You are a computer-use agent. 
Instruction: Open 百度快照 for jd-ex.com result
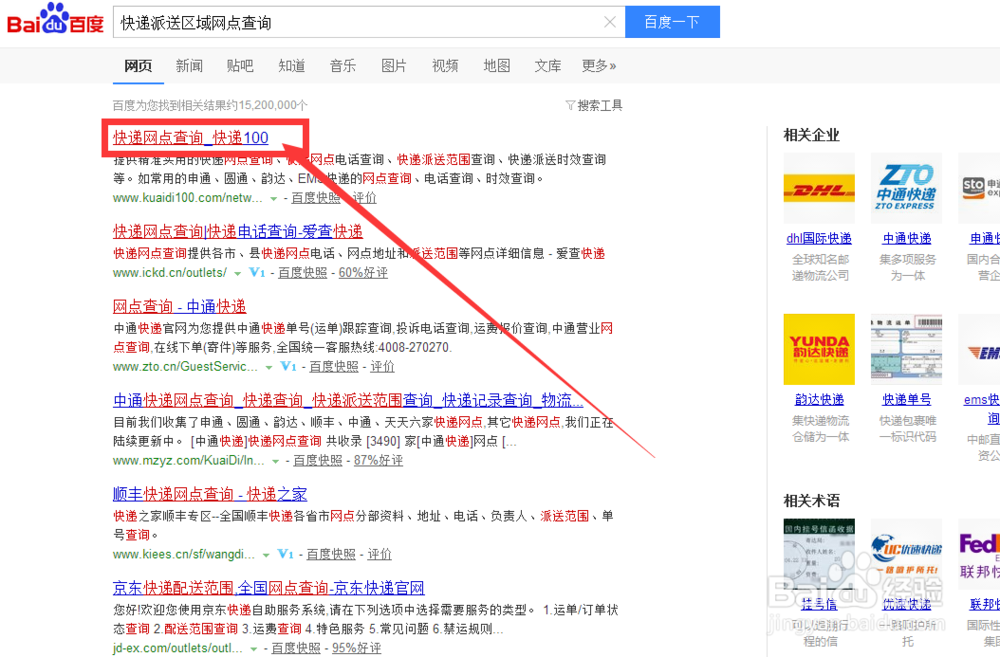coord(296,647)
